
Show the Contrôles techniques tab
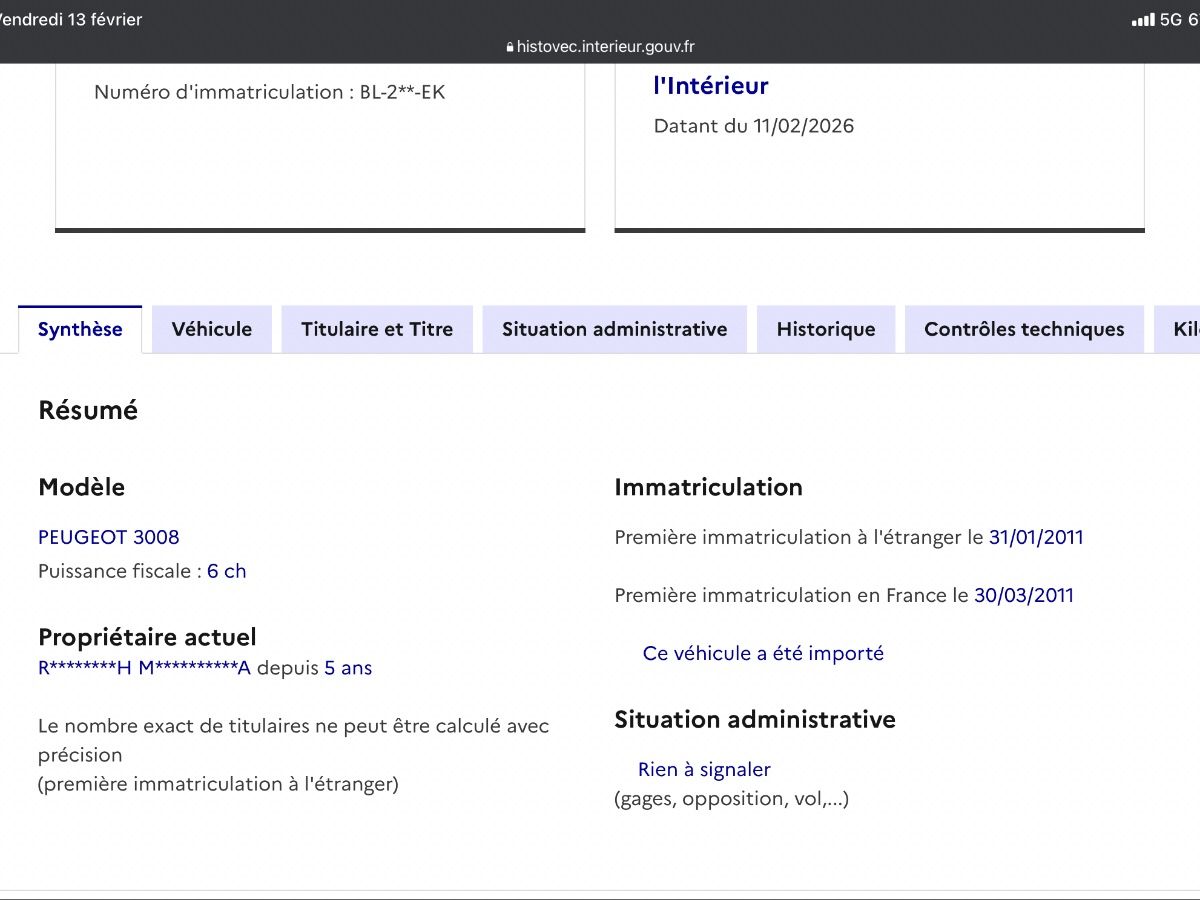tap(1023, 330)
